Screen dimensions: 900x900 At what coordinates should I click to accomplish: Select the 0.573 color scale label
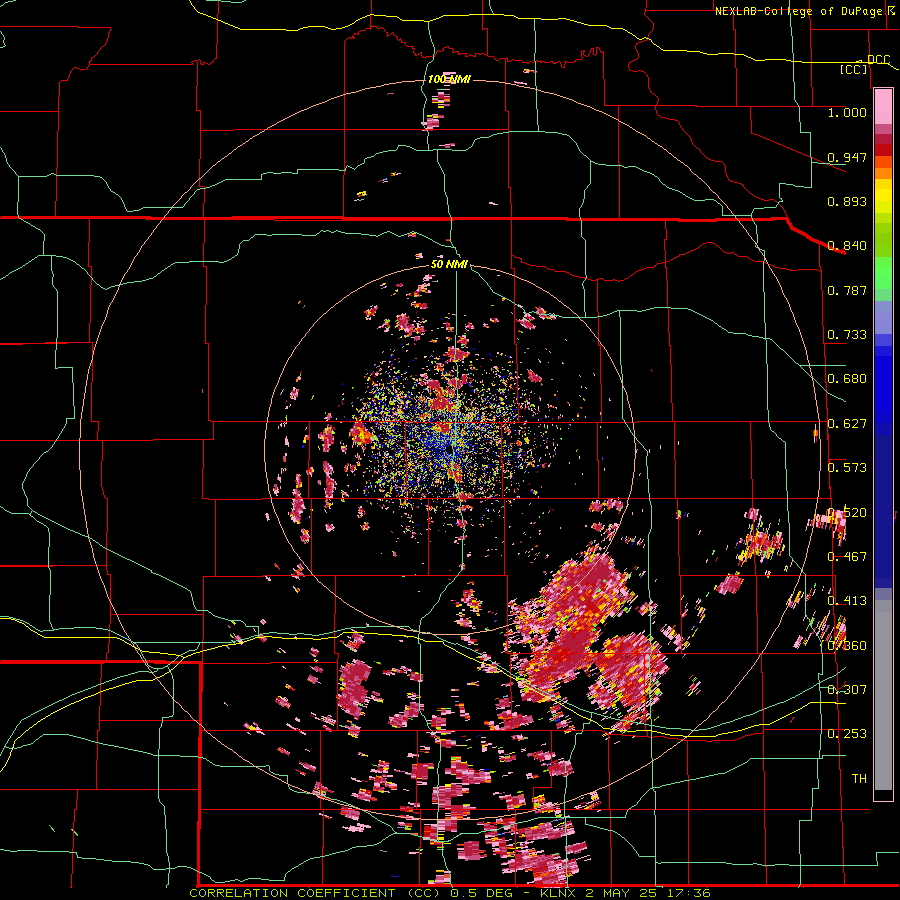[x=847, y=468]
